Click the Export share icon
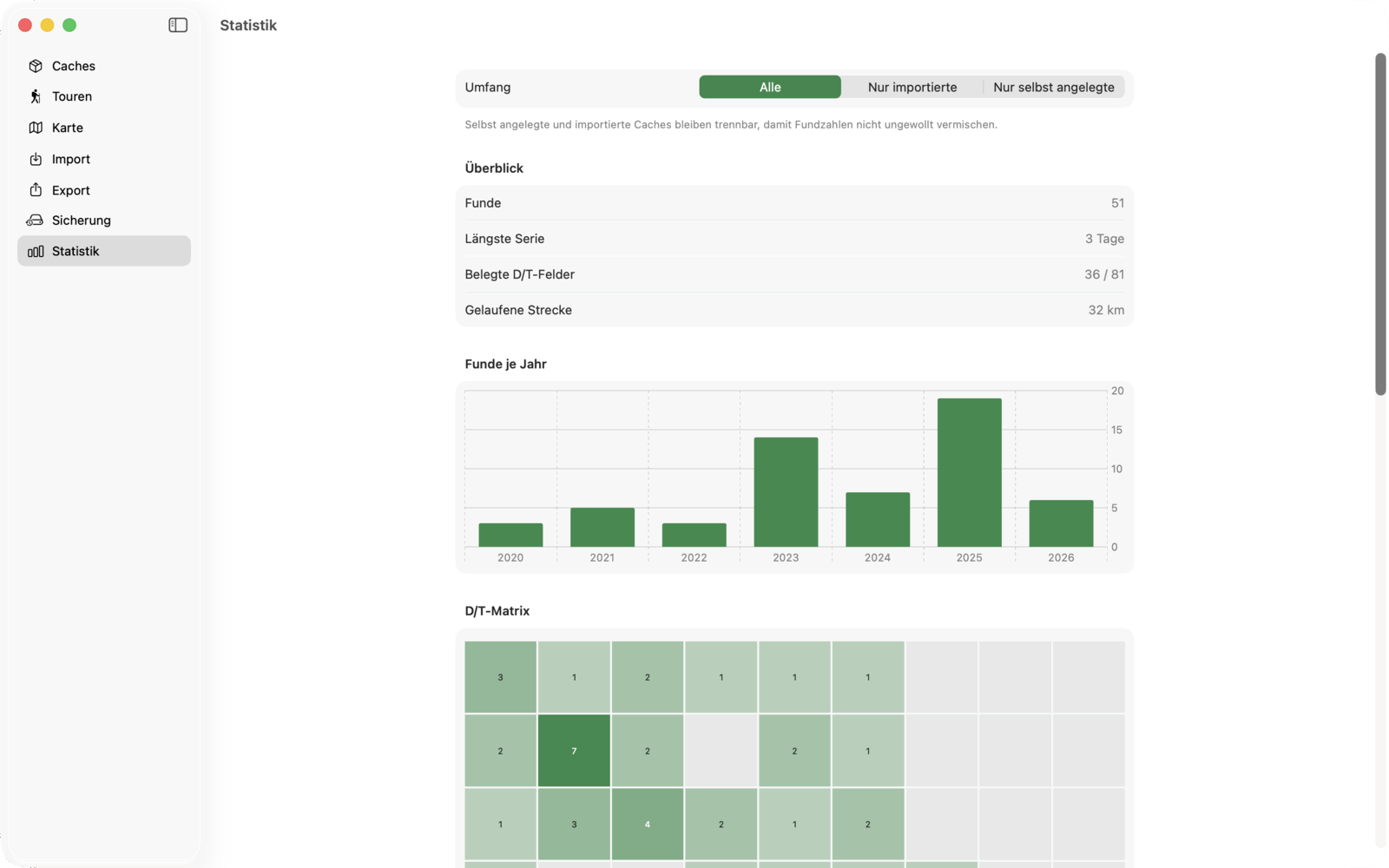Screen dimensions: 1389x868 [x=36, y=190]
